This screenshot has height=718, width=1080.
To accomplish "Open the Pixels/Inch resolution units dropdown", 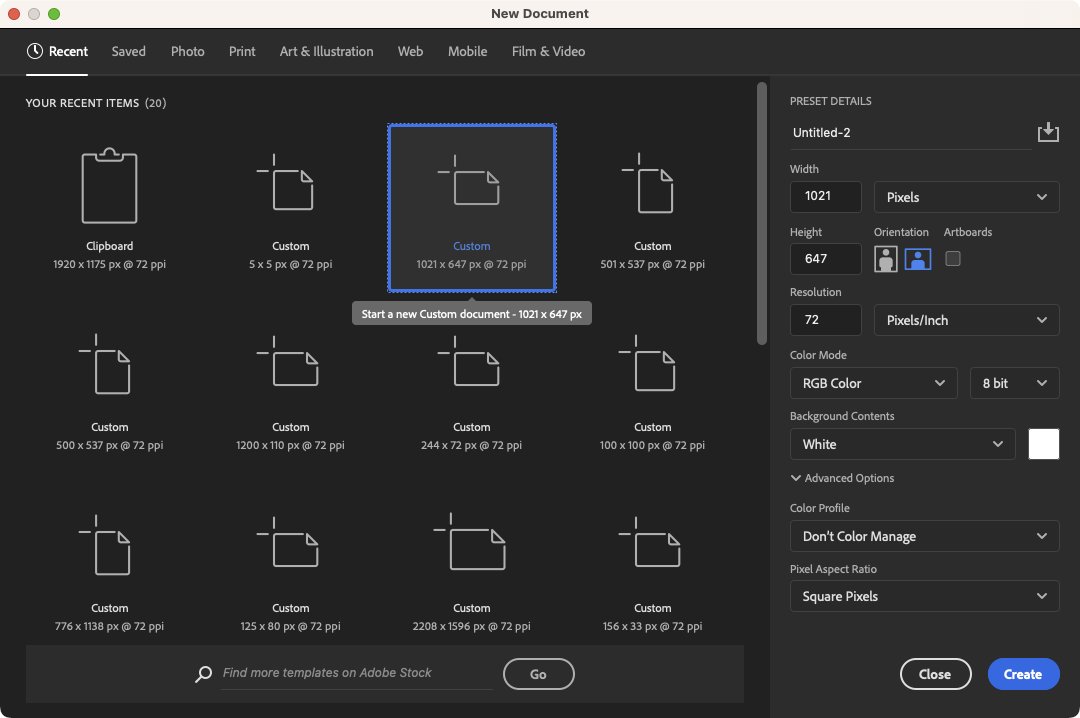I will 966,320.
